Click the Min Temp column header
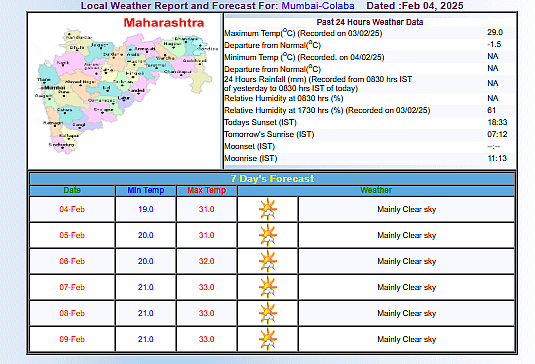This screenshot has height=364, width=535. pos(146,190)
